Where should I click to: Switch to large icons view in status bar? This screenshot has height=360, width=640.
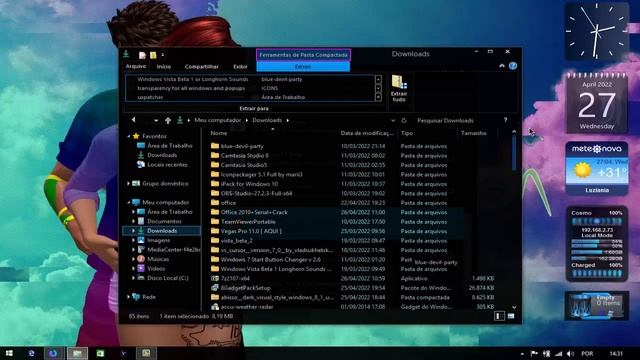coord(511,316)
